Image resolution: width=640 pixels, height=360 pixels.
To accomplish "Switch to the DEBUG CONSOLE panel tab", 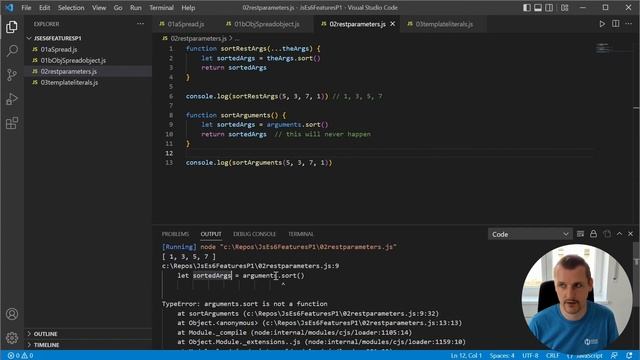I will click(254, 234).
